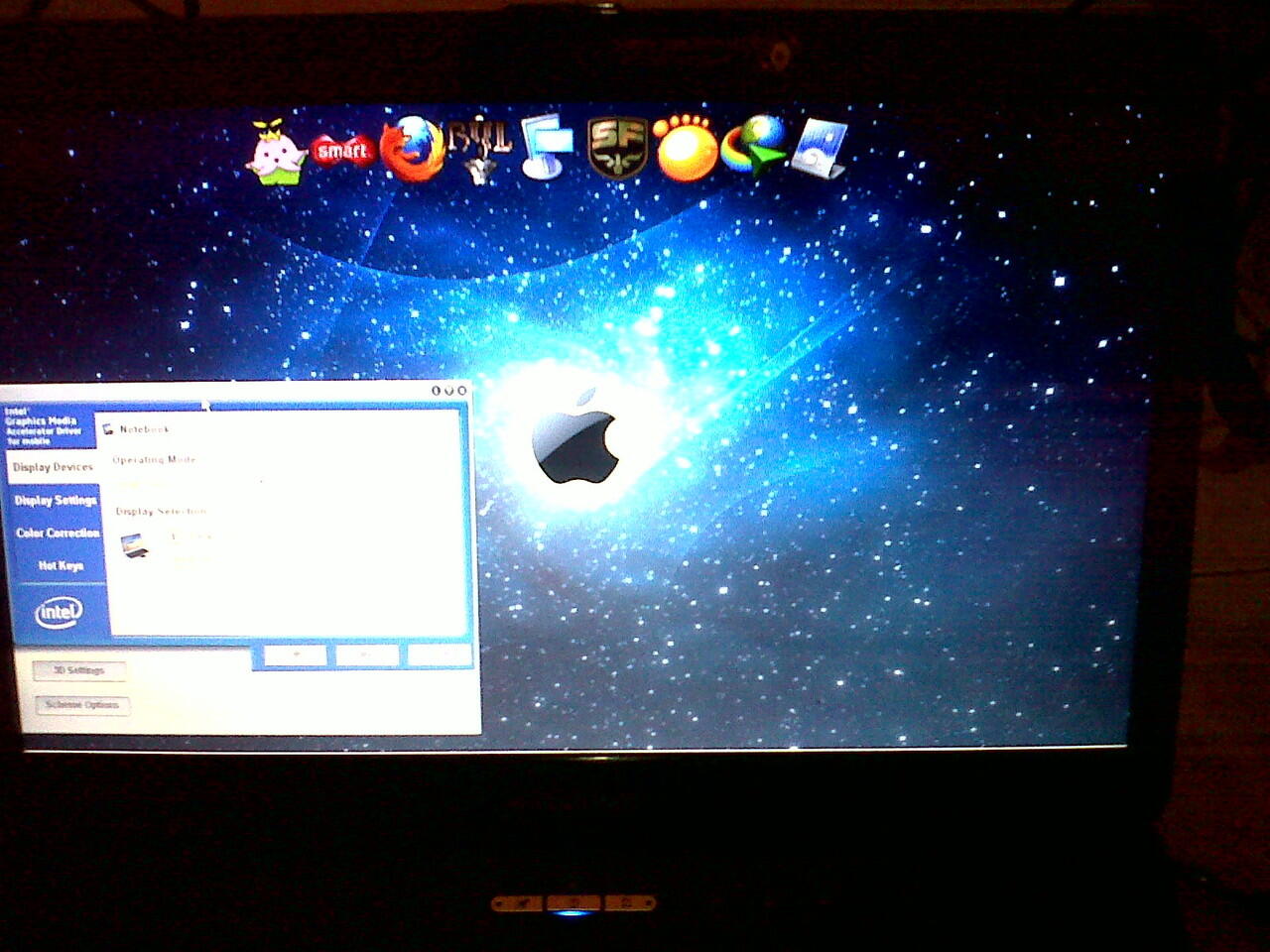
Task: Click the leftmost round button in Intel title bar
Action: [436, 391]
